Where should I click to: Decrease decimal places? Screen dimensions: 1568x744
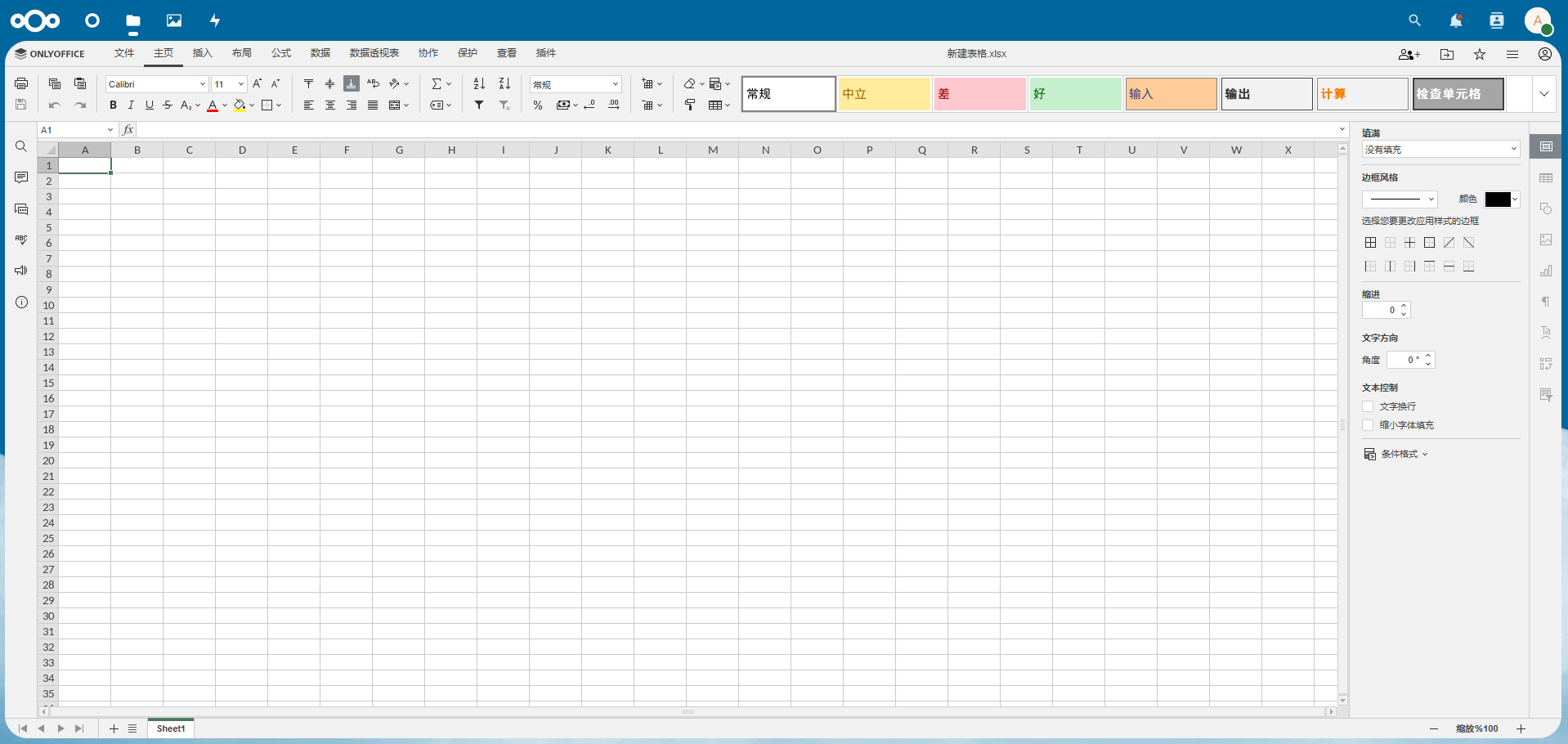coord(589,105)
